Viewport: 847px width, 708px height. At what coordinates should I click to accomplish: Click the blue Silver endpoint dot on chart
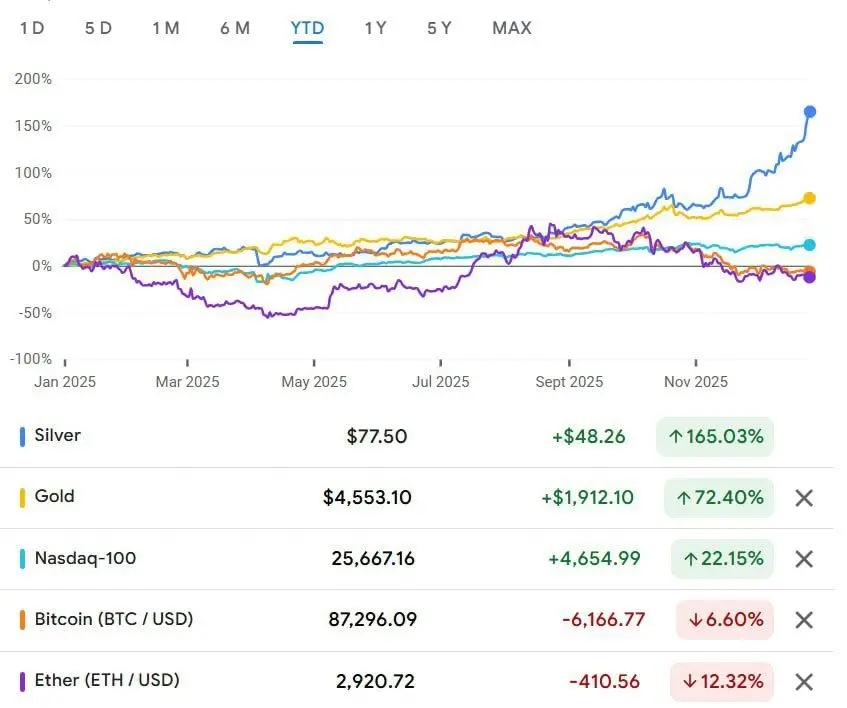810,112
